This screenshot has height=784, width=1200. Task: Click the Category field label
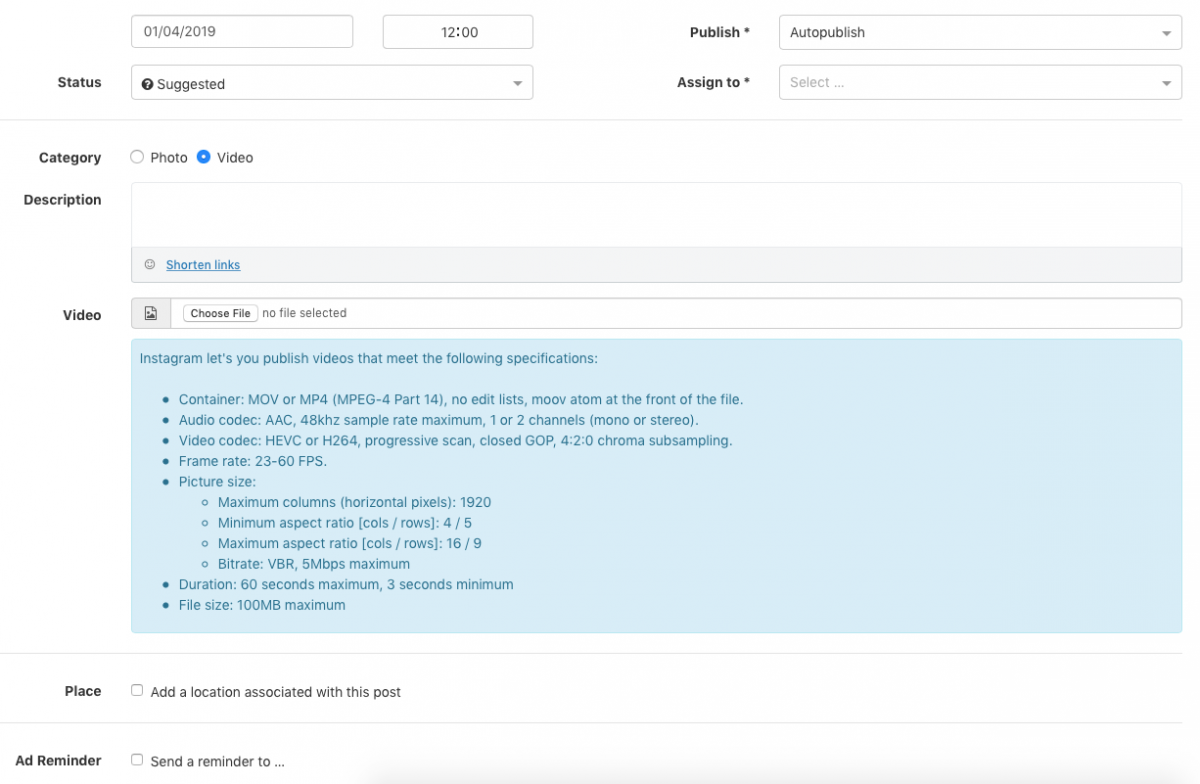tap(70, 158)
